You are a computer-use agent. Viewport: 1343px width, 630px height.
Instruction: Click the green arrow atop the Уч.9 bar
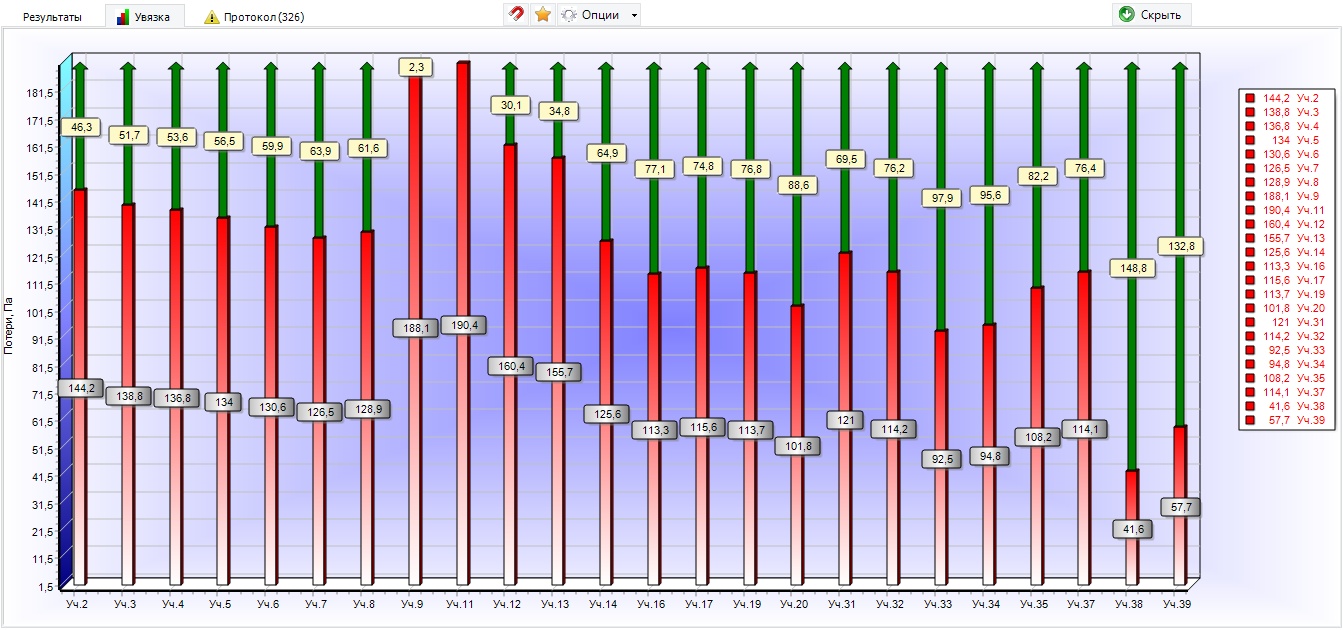tap(415, 66)
